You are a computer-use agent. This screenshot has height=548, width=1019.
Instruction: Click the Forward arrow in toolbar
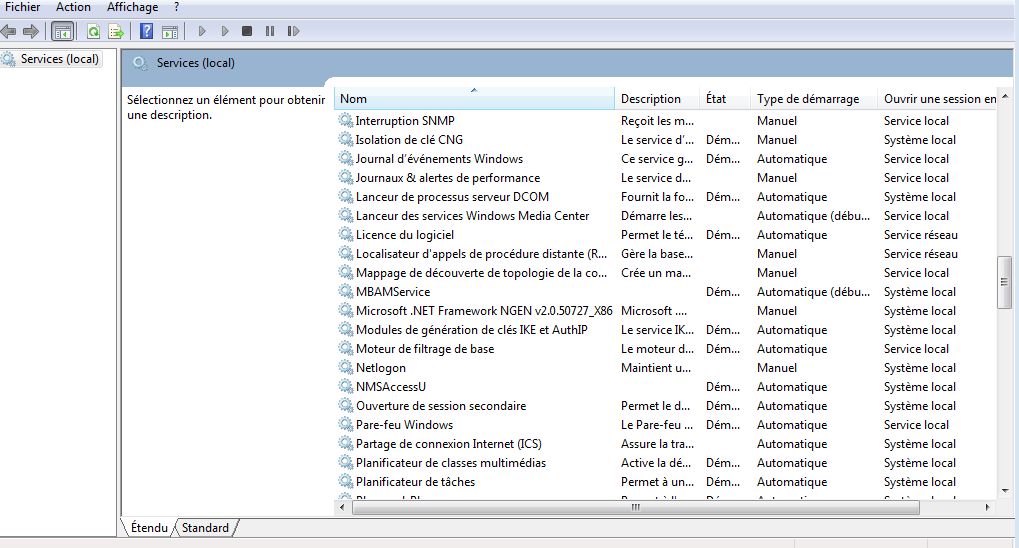31,32
